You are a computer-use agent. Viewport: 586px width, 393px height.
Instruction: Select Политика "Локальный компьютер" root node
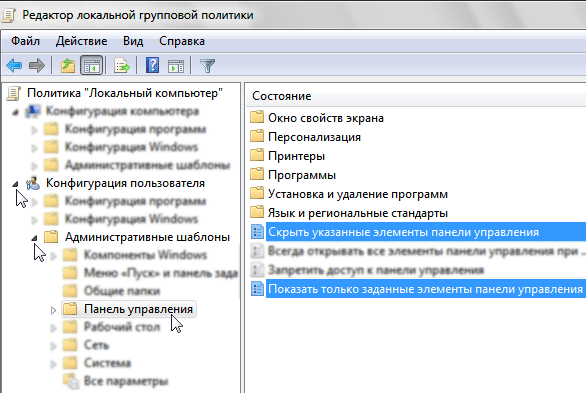tap(125, 93)
